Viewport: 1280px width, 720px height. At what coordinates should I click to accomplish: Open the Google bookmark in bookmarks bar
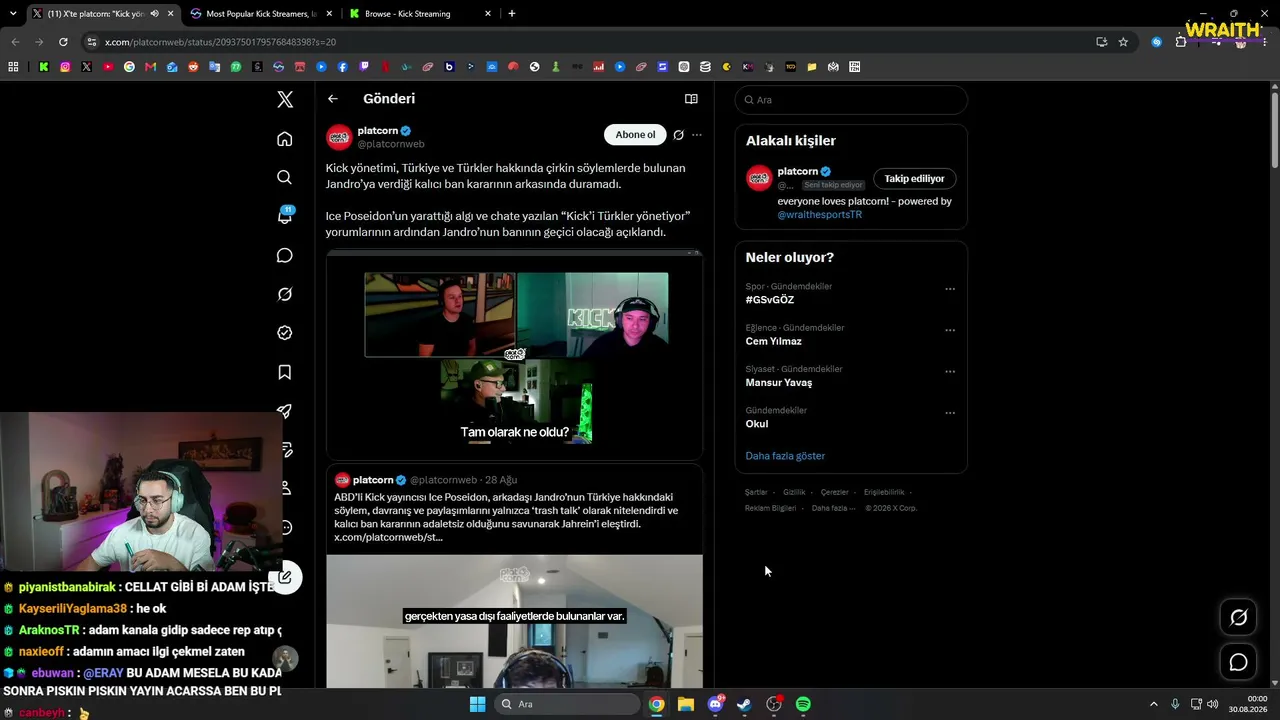point(129,67)
